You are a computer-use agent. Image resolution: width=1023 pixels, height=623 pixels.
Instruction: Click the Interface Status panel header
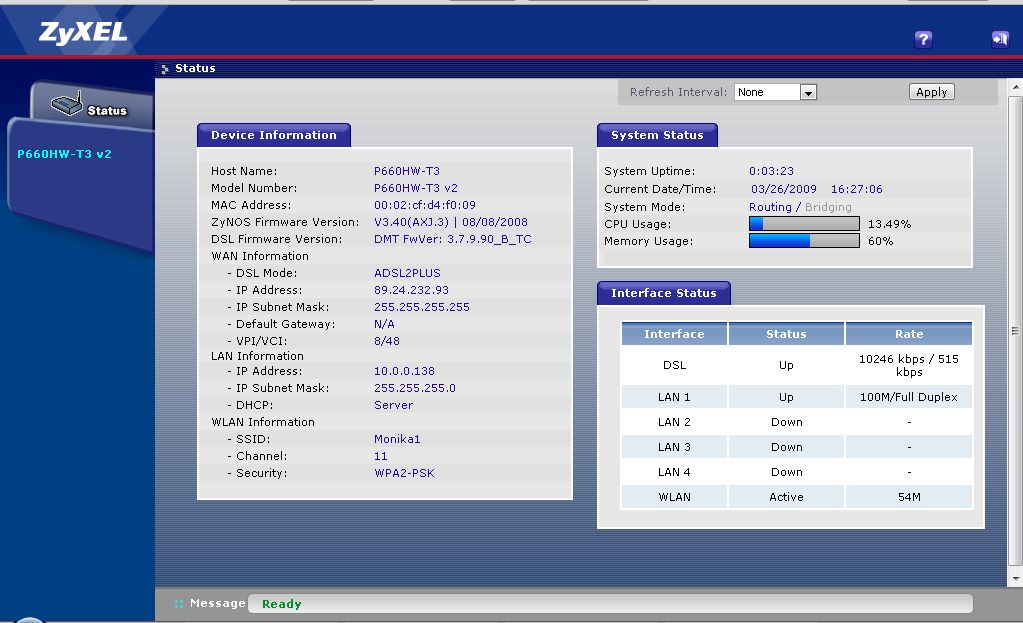[x=664, y=293]
